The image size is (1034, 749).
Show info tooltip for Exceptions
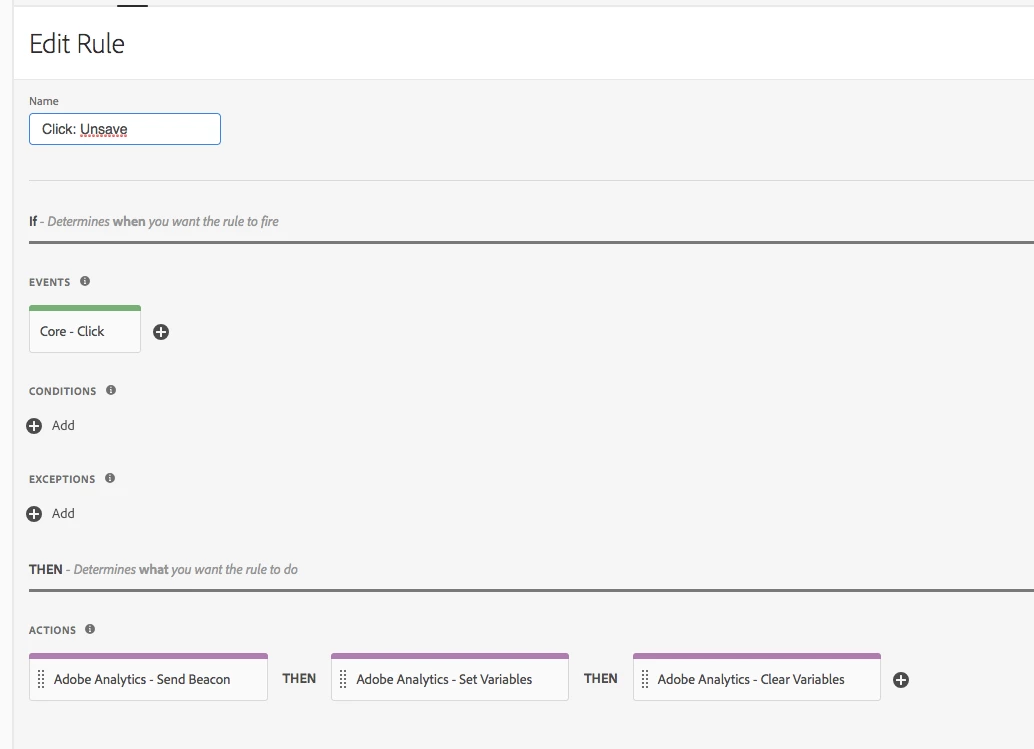click(x=110, y=478)
